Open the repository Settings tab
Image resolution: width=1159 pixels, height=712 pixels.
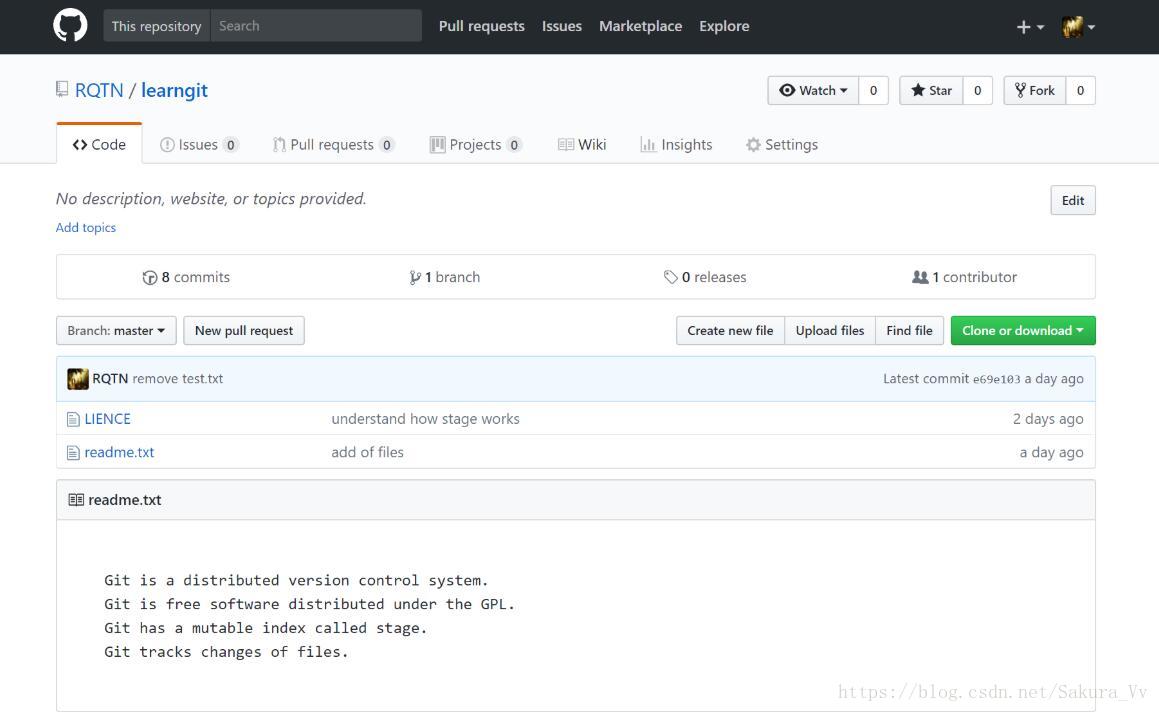pyautogui.click(x=782, y=145)
